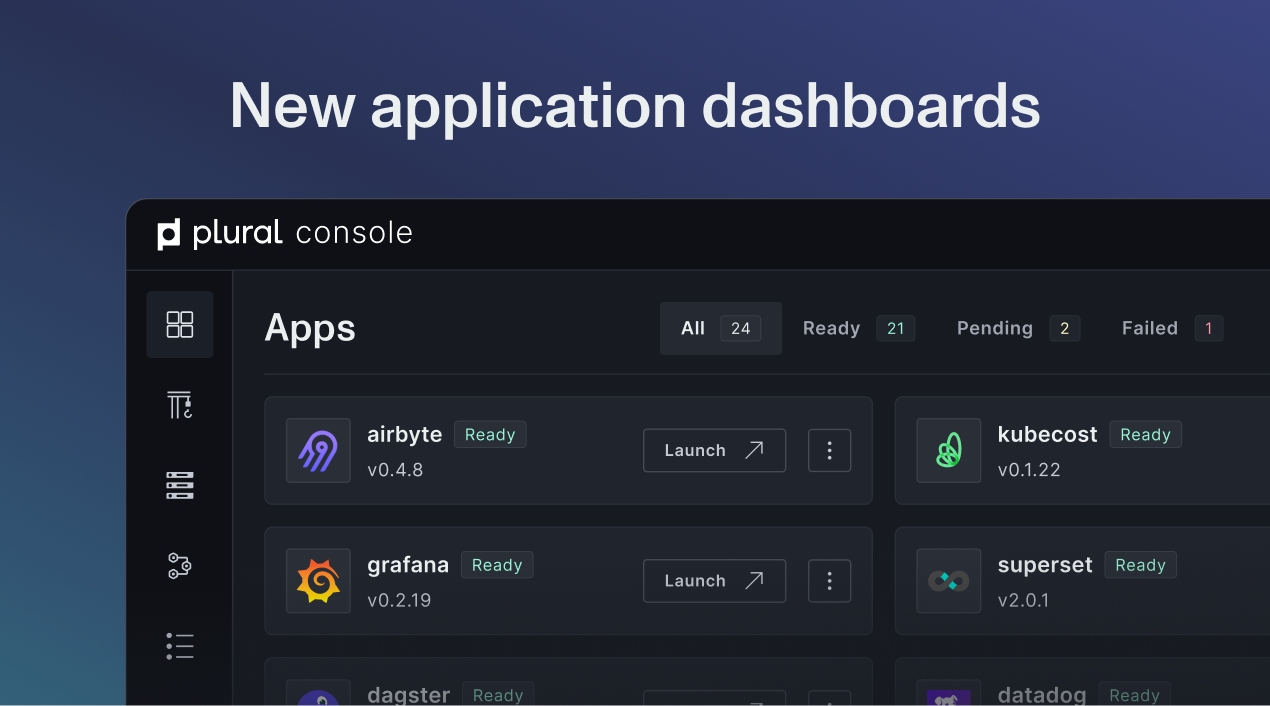Switch to the Ready tab
This screenshot has width=1270, height=706.
click(859, 328)
